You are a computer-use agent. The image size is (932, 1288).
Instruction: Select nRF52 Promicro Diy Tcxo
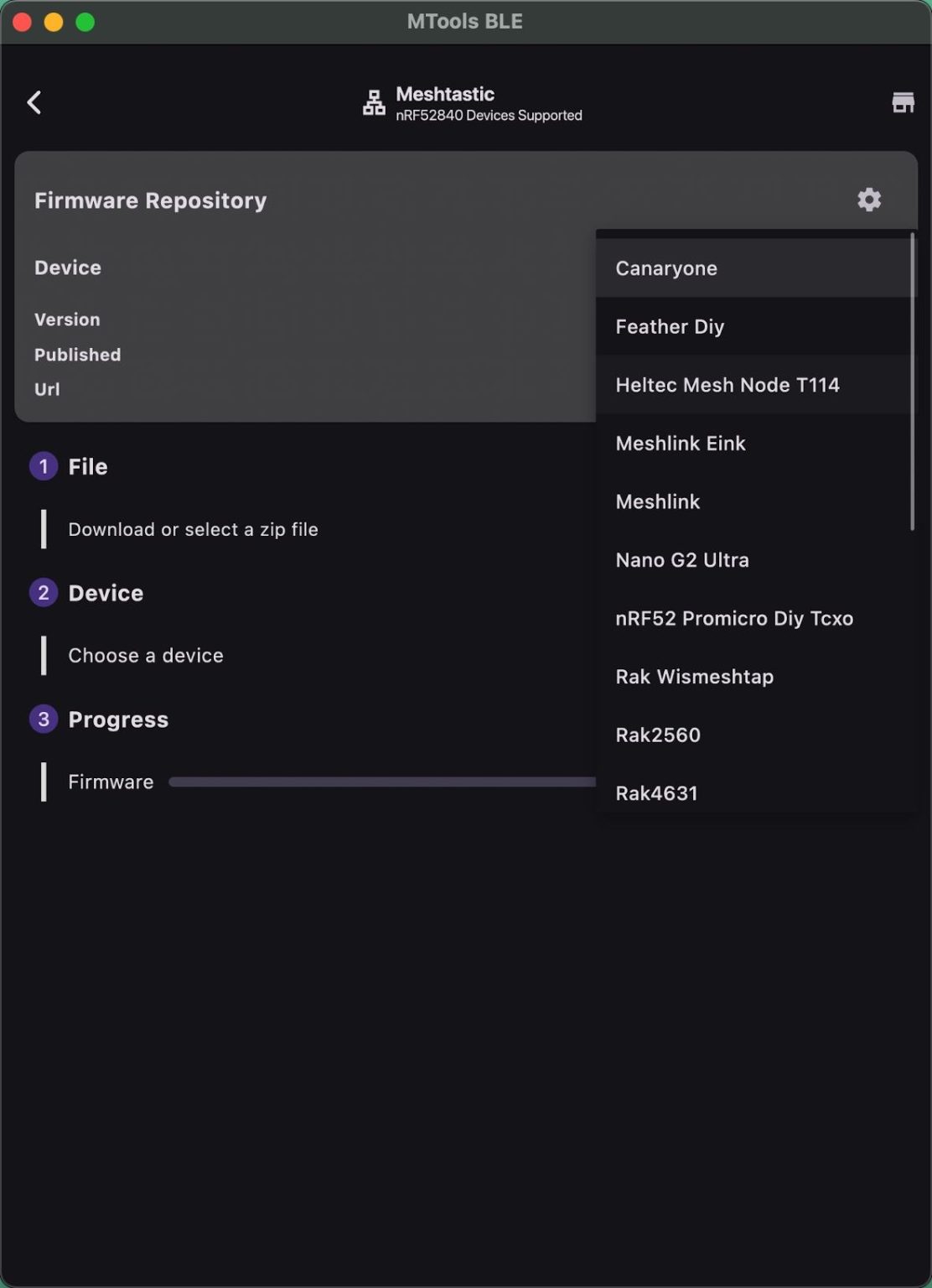coord(733,619)
